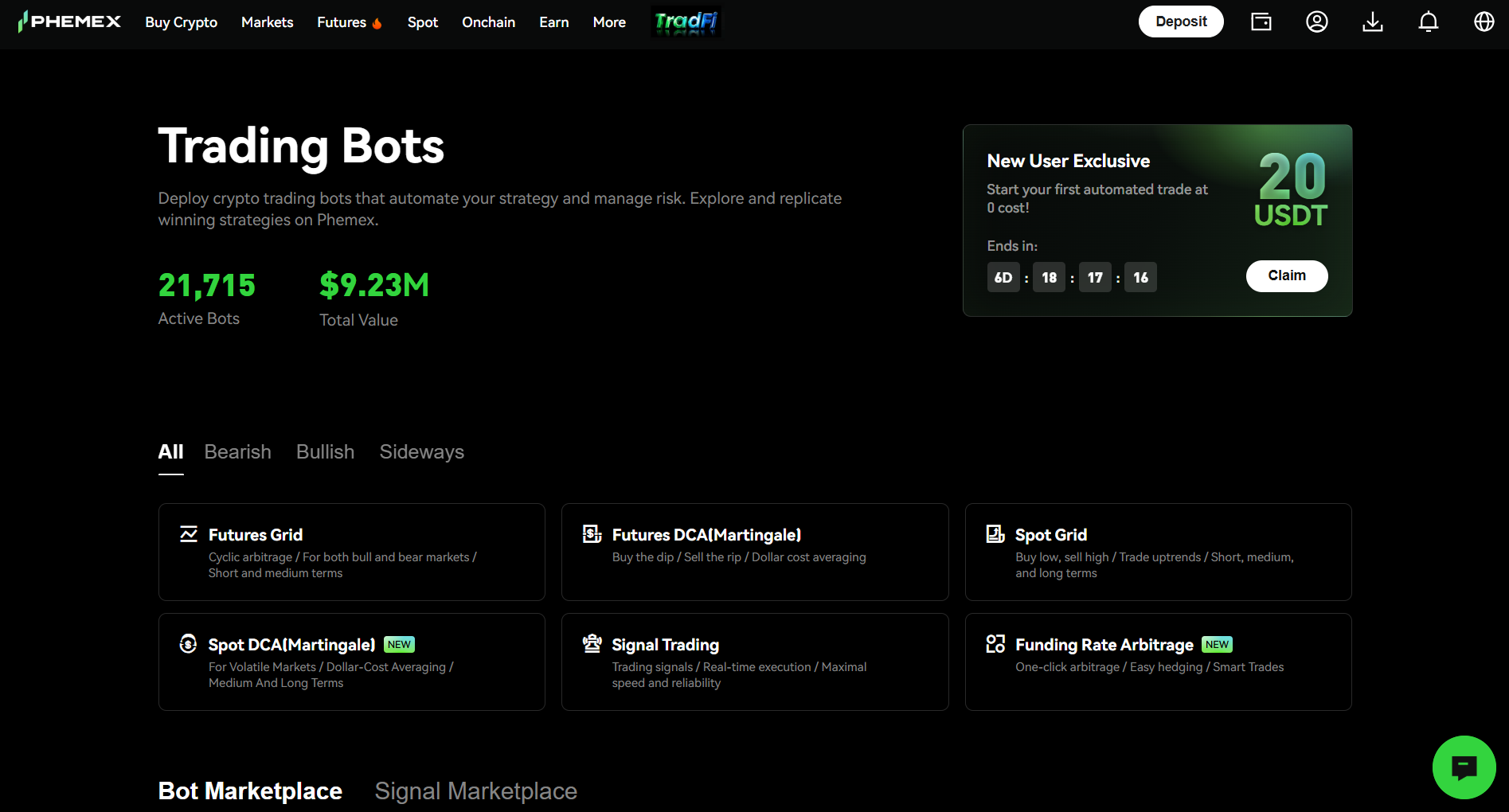Screen dimensions: 1509x812
Task: Click NEW badge on Funding Rate Arbitrage
Action: (1217, 645)
